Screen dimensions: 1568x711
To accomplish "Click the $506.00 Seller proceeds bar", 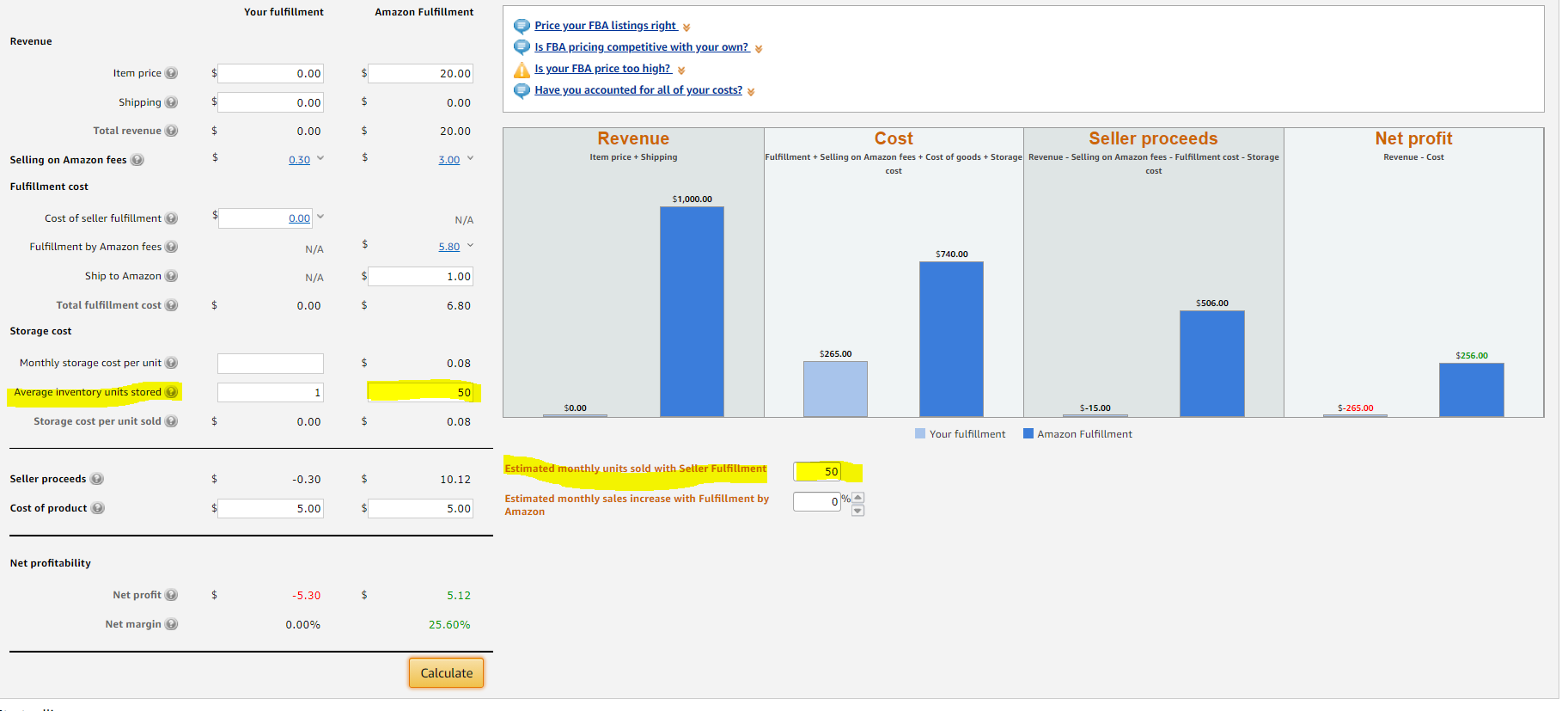I will pos(1211,364).
